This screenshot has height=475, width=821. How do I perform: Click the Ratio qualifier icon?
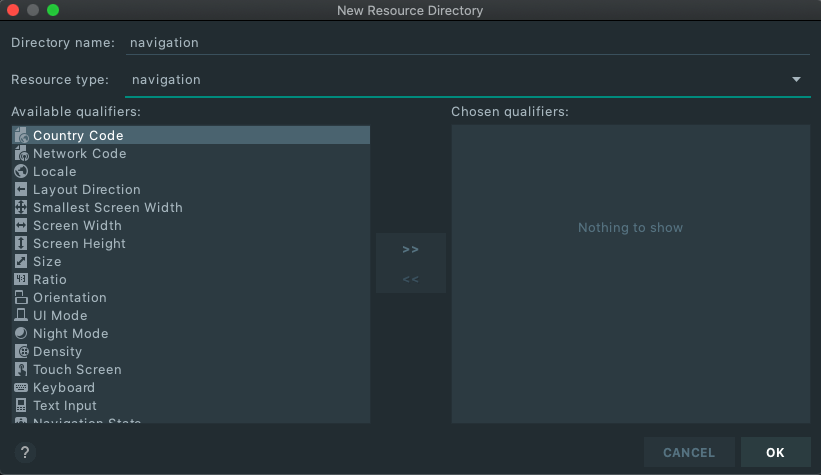coord(21,279)
